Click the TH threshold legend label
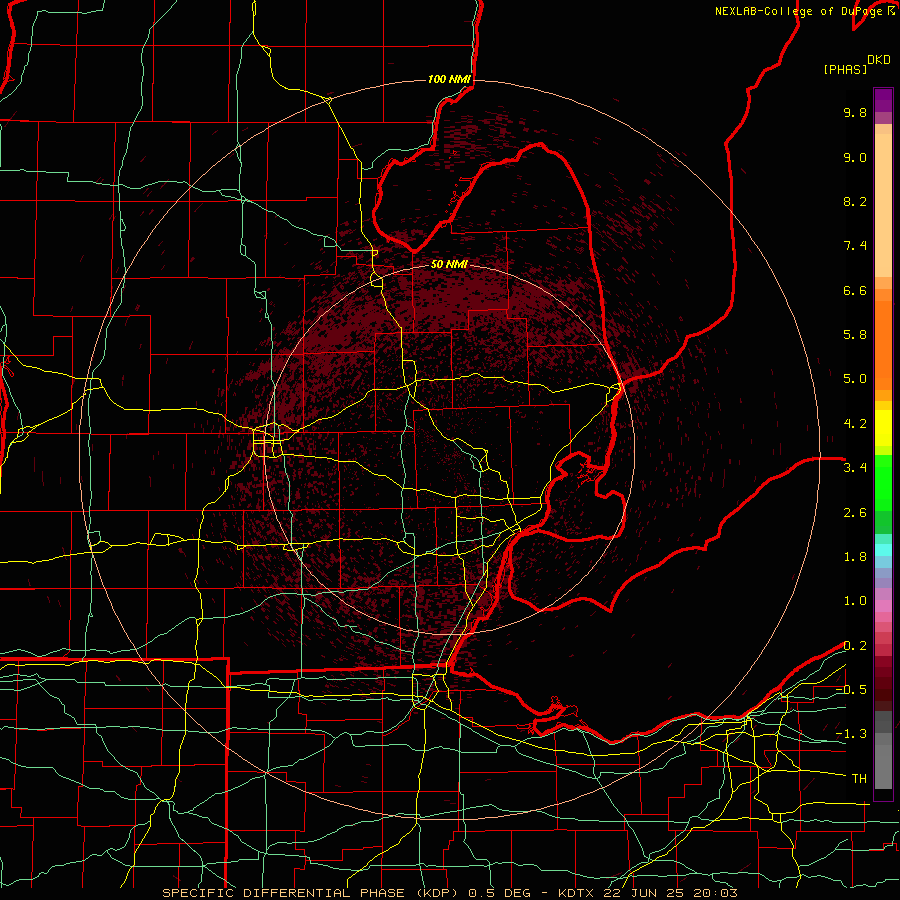The width and height of the screenshot is (900, 900). (x=859, y=779)
